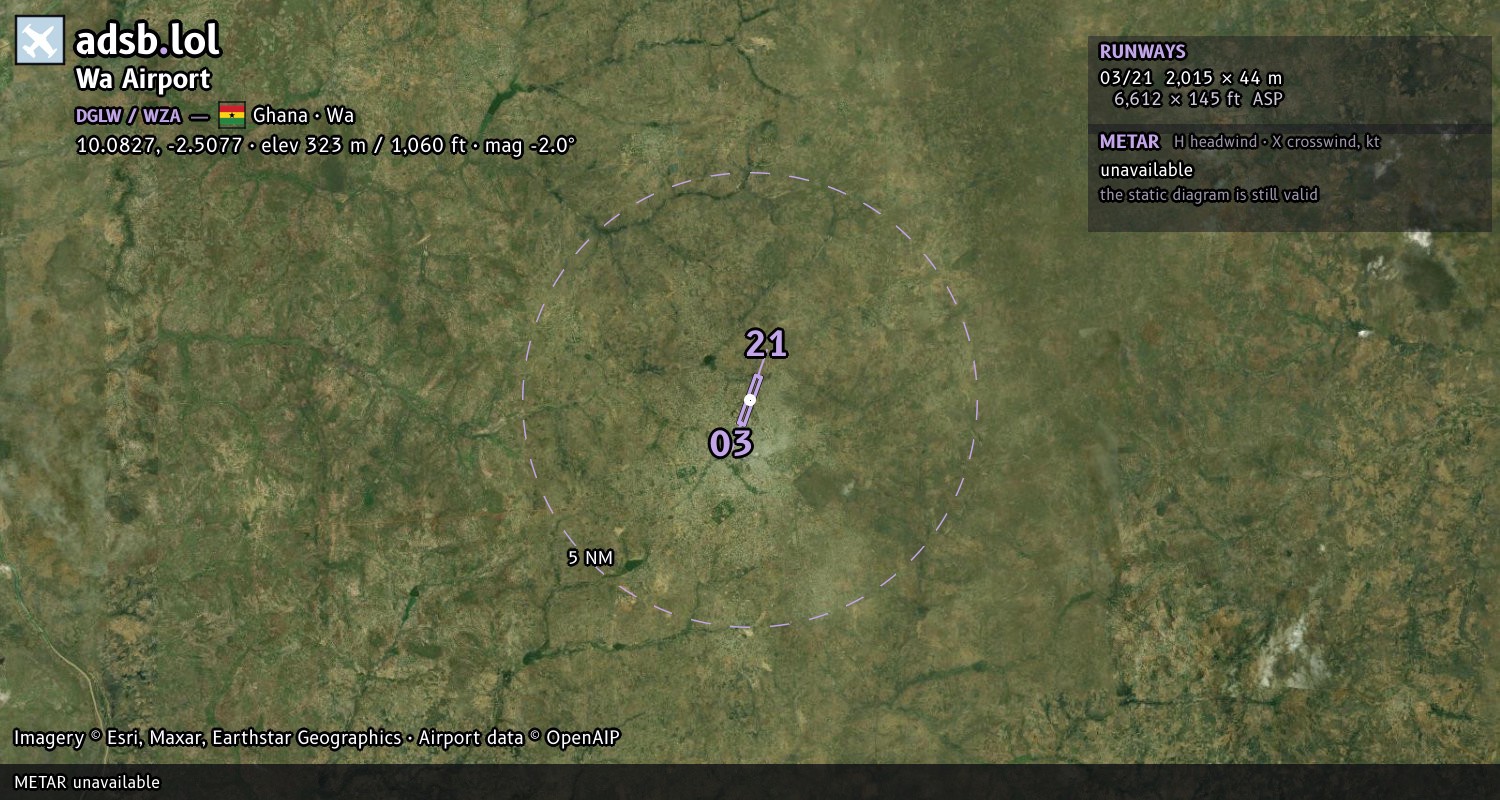Click the 5 NM range ring label
Viewport: 1500px width, 800px height.
pos(590,558)
